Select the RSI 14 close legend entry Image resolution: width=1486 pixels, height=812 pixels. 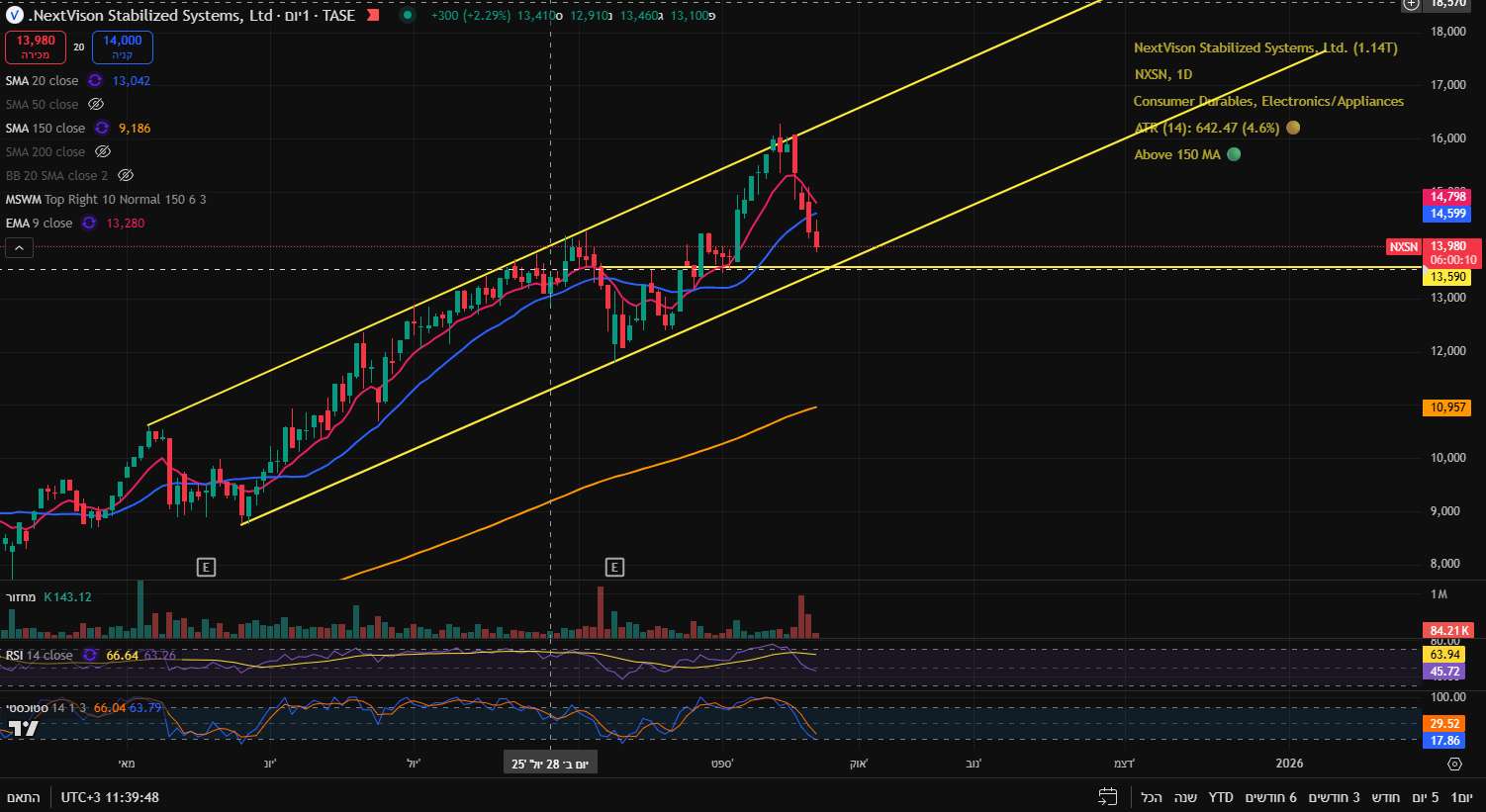pos(39,655)
